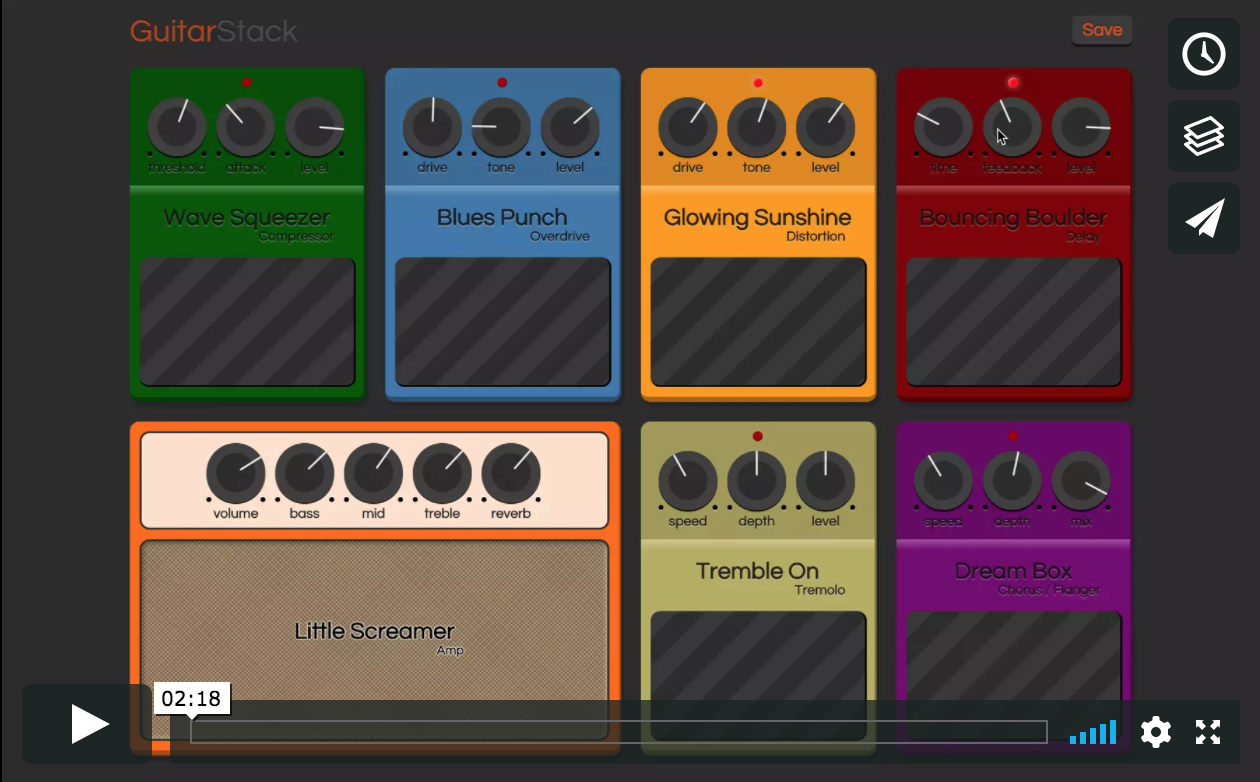Viewport: 1260px width, 782px height.
Task: Click the Share paper plane icon
Action: tap(1203, 218)
